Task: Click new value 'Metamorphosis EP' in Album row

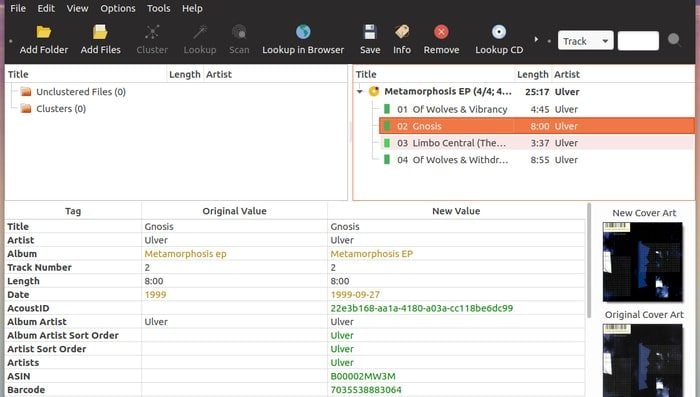Action: tap(371, 254)
